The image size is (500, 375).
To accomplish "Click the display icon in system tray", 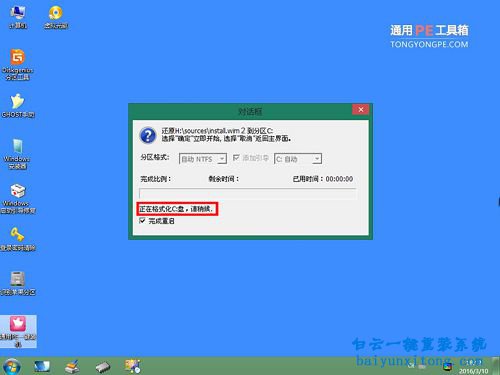I will (448, 367).
